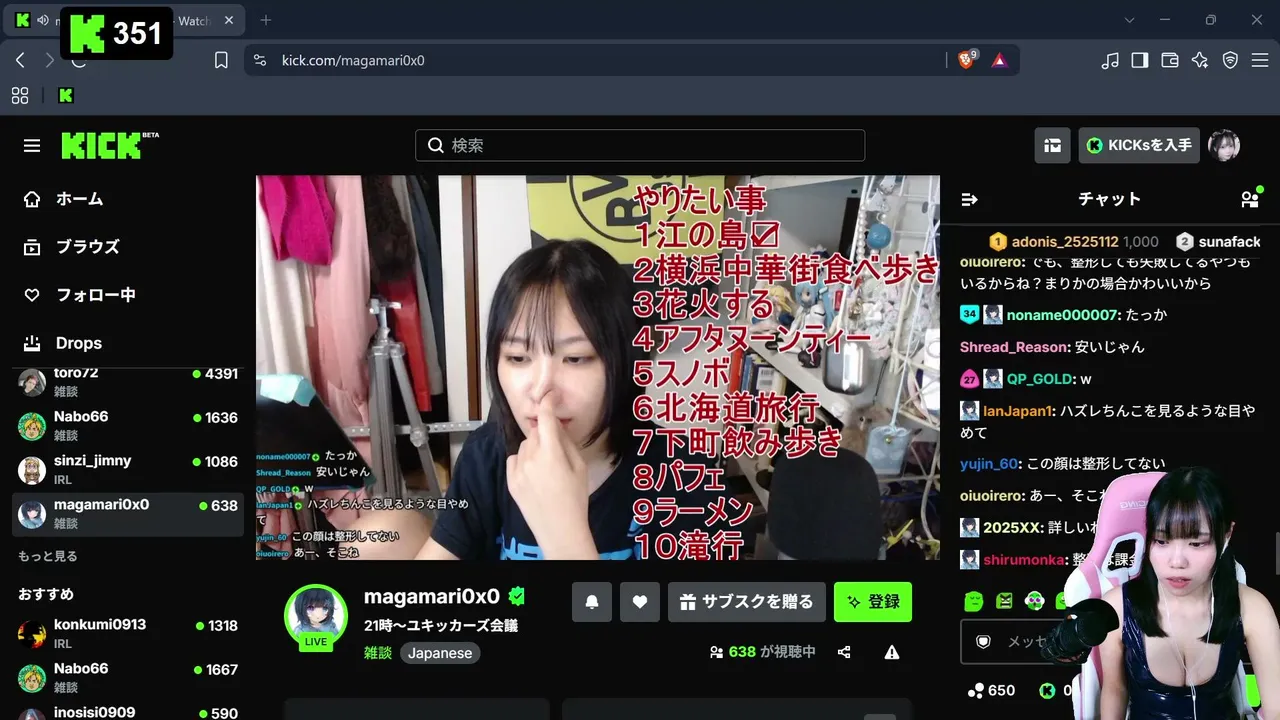
Task: Click username 2025XX in chat
Action: point(1014,527)
